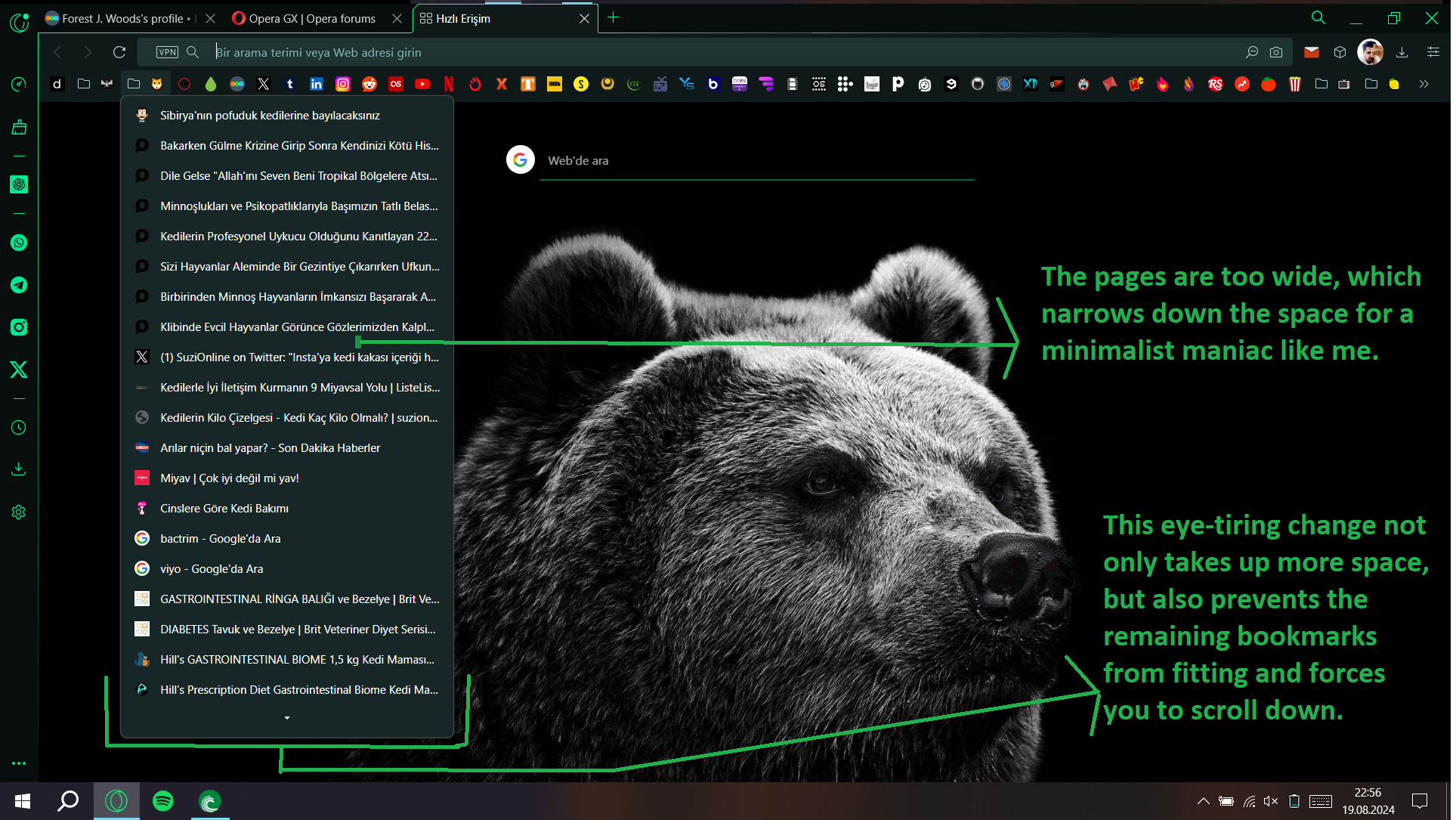Open the 'd' bookmark icon
Screen dimensions: 1456x820
click(57, 84)
